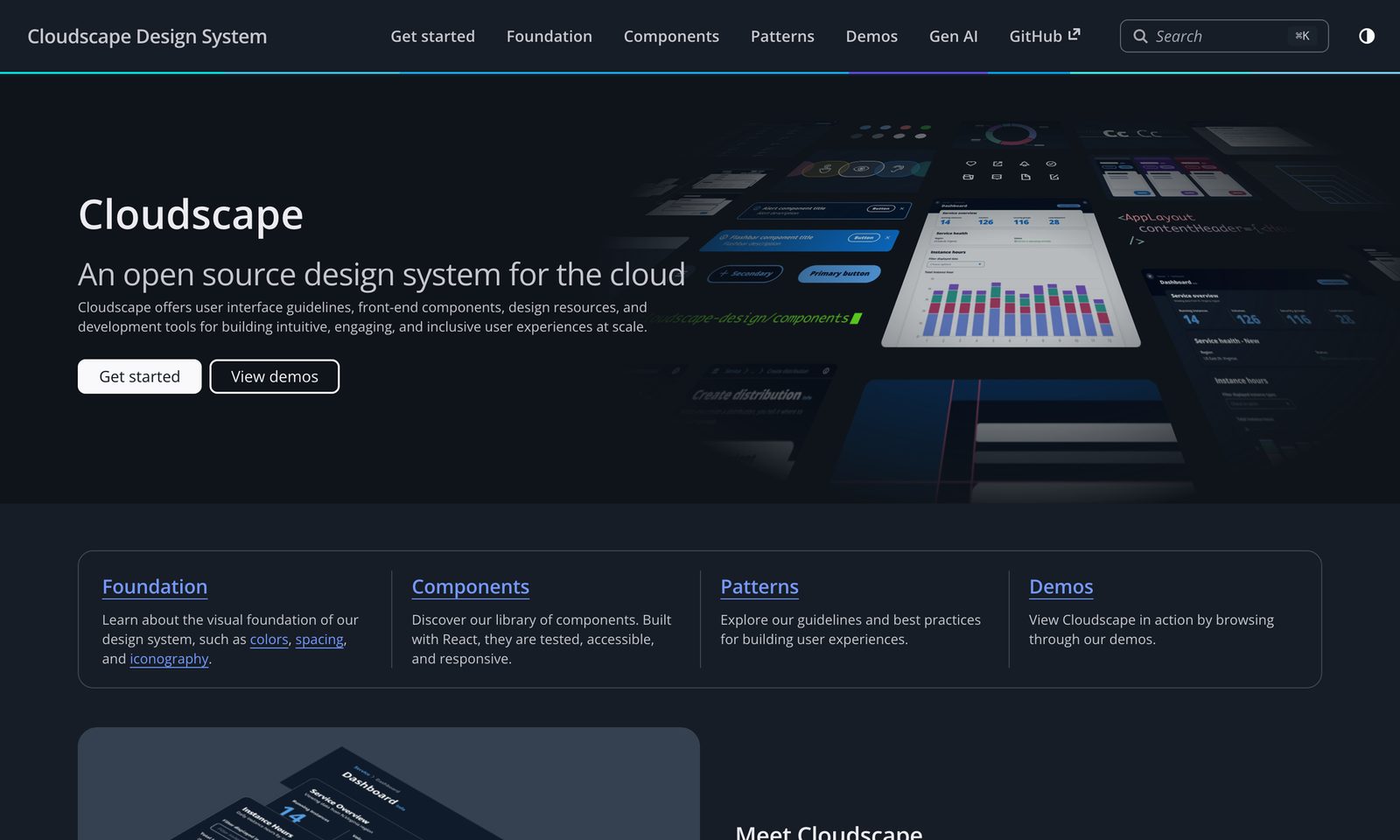Click the GitHub external link icon
Viewport: 1400px width, 840px height.
click(1074, 35)
